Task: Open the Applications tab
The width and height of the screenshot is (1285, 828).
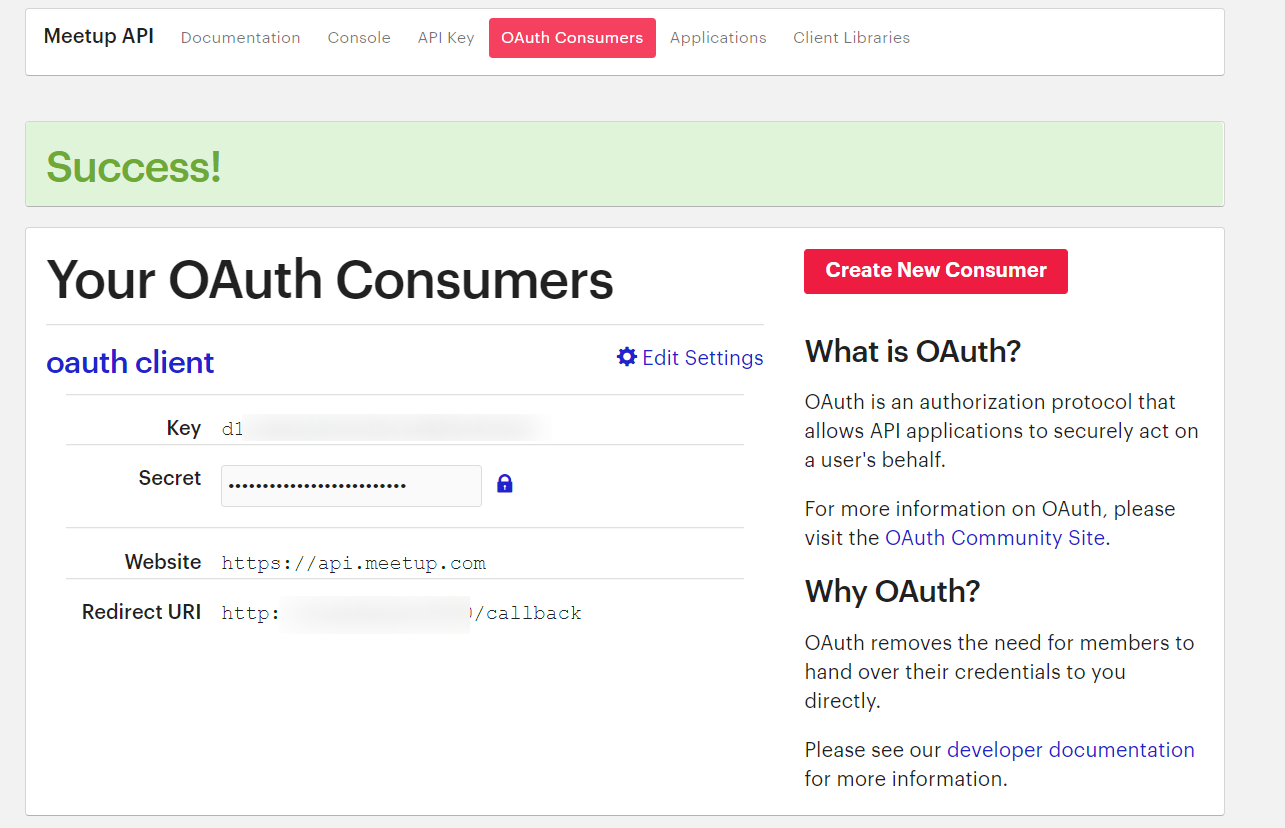Action: tap(718, 38)
